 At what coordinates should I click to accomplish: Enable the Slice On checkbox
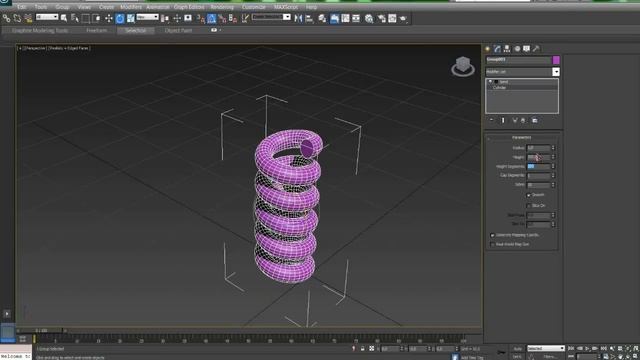coord(529,206)
